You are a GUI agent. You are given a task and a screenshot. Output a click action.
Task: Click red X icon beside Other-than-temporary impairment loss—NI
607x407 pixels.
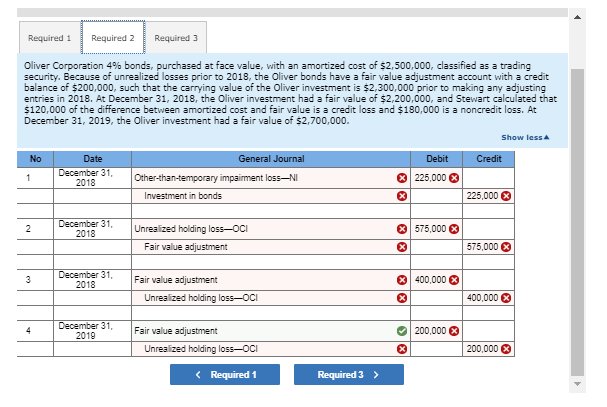(x=402, y=178)
